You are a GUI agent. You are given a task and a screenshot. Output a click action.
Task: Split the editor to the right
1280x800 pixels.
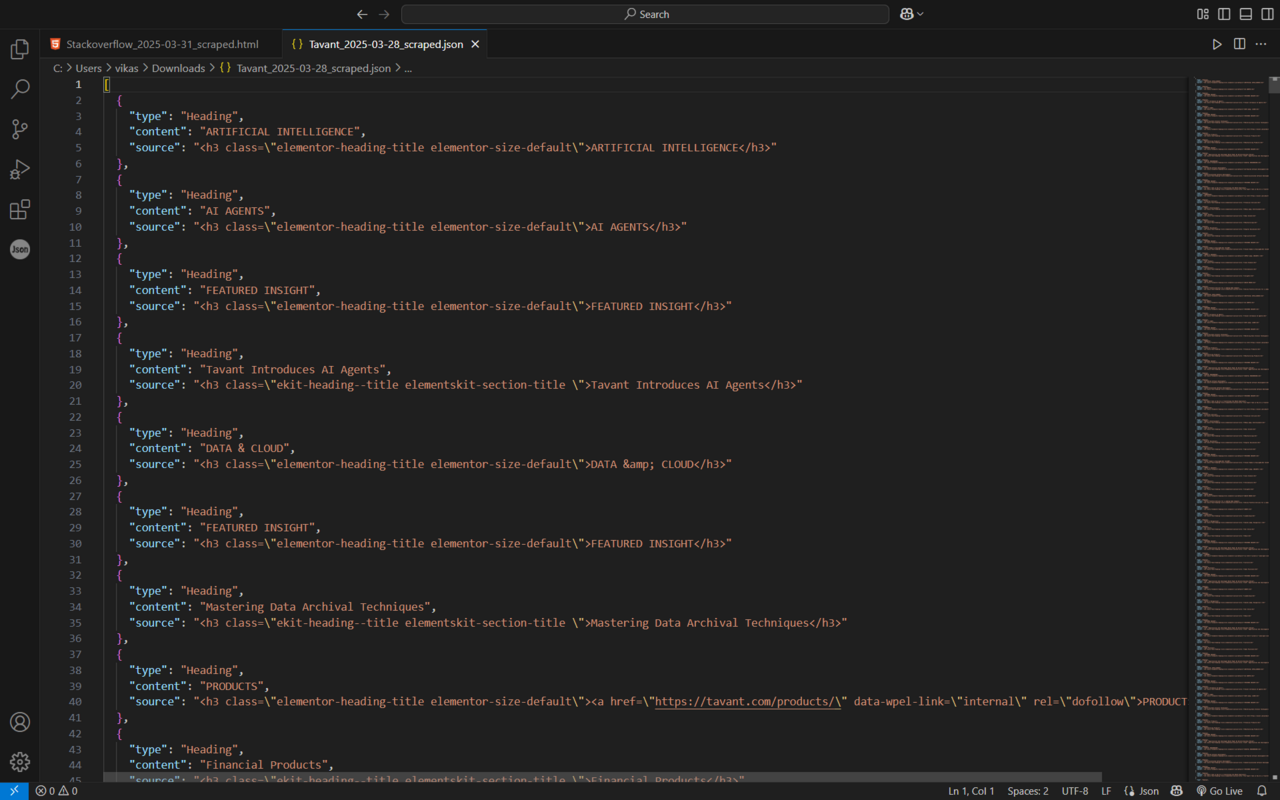point(1239,44)
